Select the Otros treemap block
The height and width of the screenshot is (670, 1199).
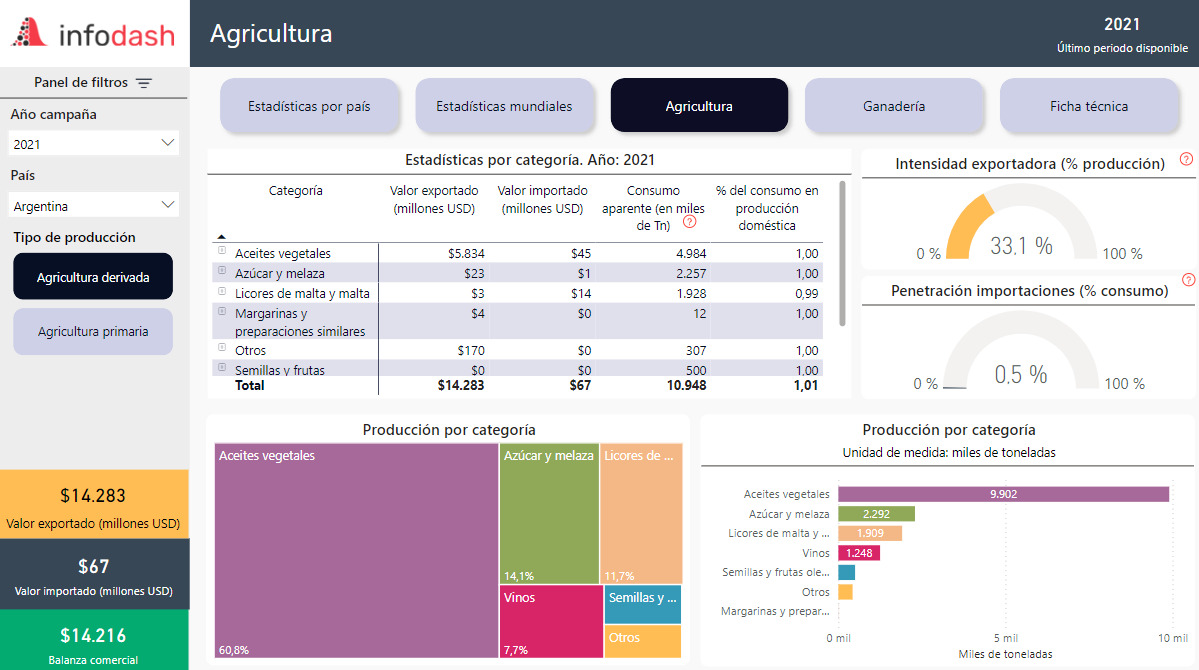[x=642, y=642]
